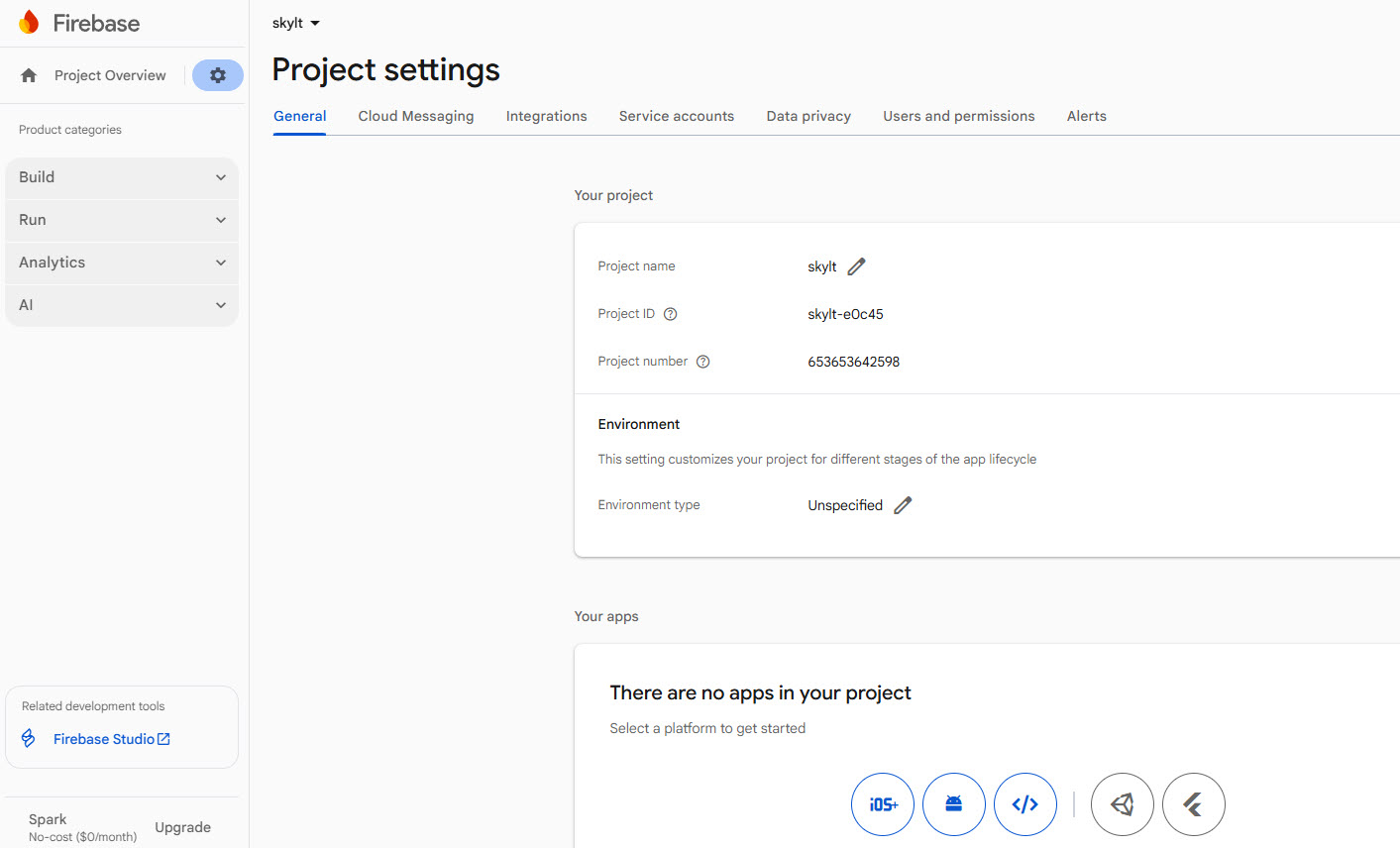
Task: Click 'Select a platform to get started'
Action: [x=707, y=728]
